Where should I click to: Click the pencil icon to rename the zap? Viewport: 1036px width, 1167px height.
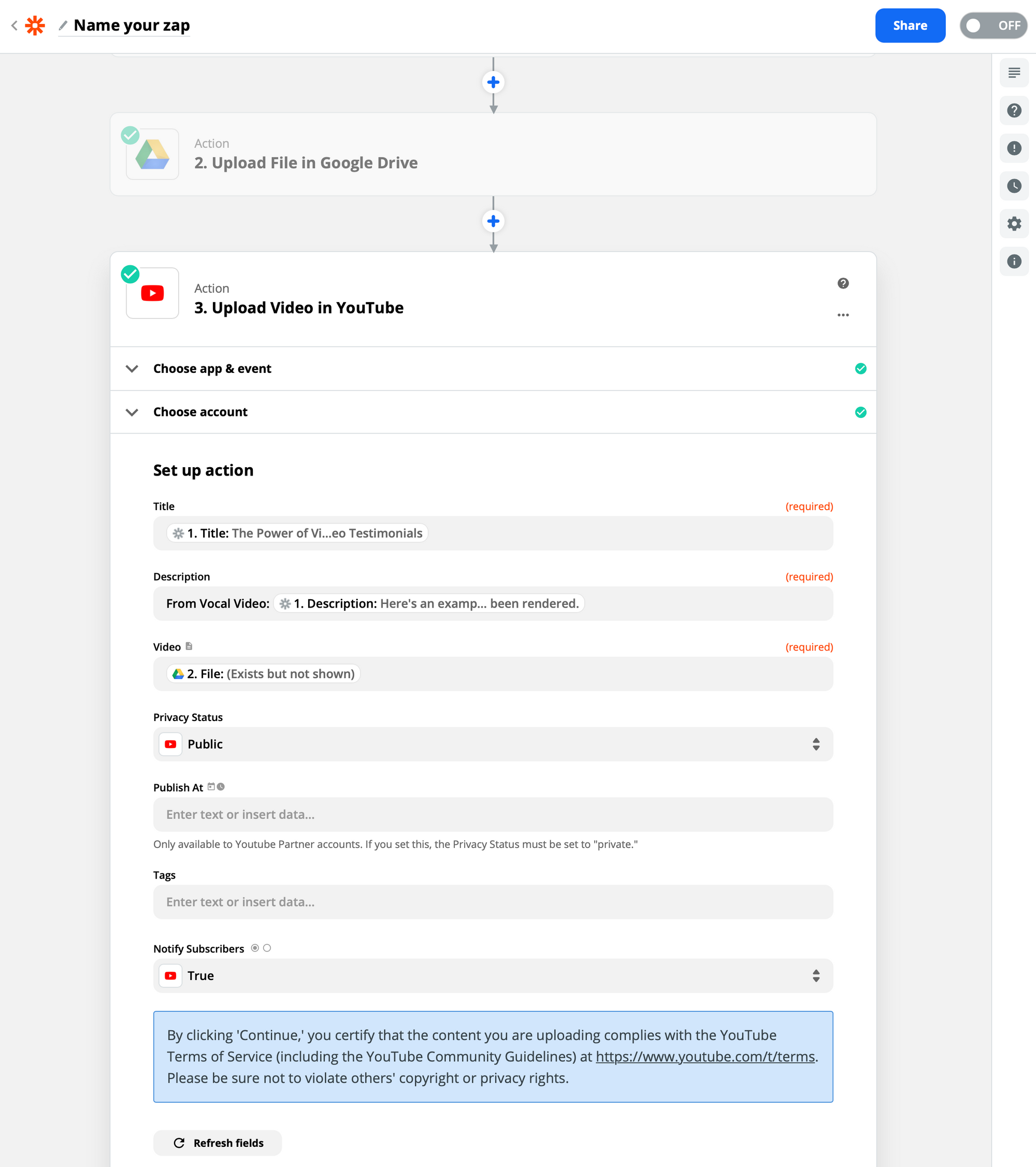pos(63,26)
